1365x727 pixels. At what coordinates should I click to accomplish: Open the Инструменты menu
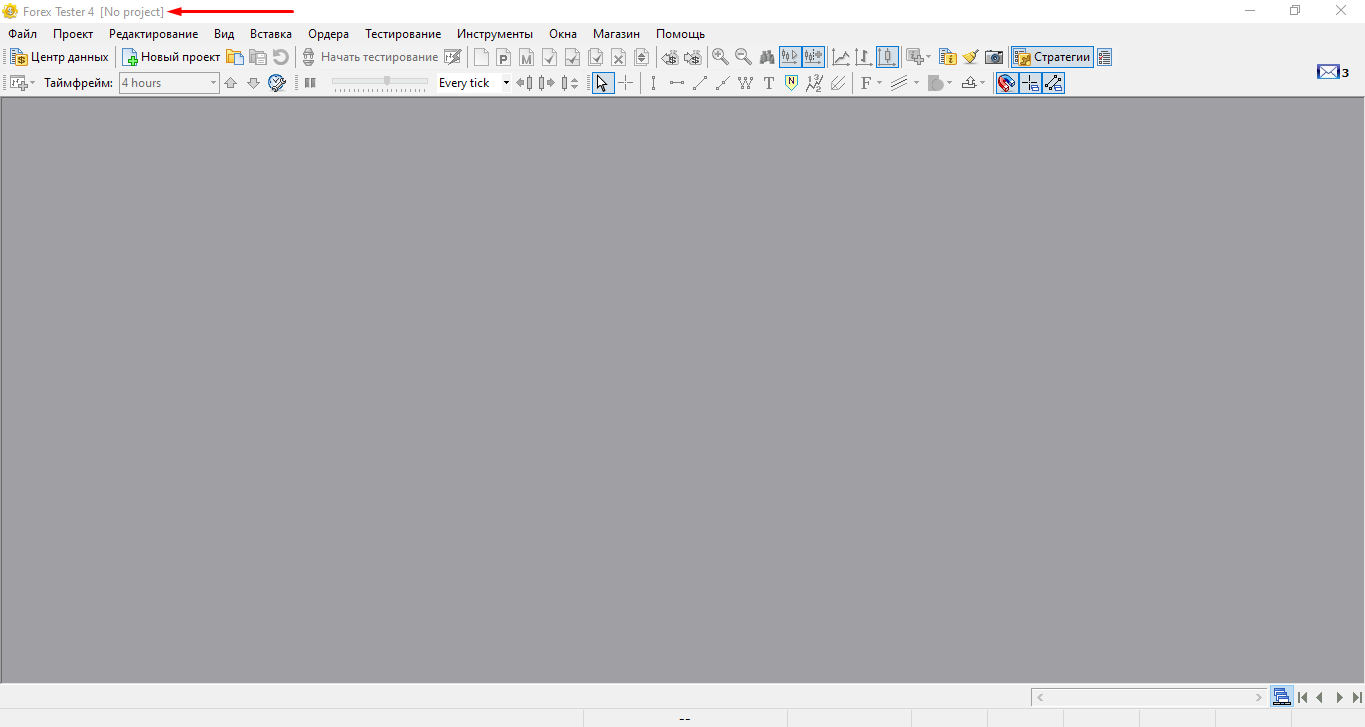(x=494, y=34)
